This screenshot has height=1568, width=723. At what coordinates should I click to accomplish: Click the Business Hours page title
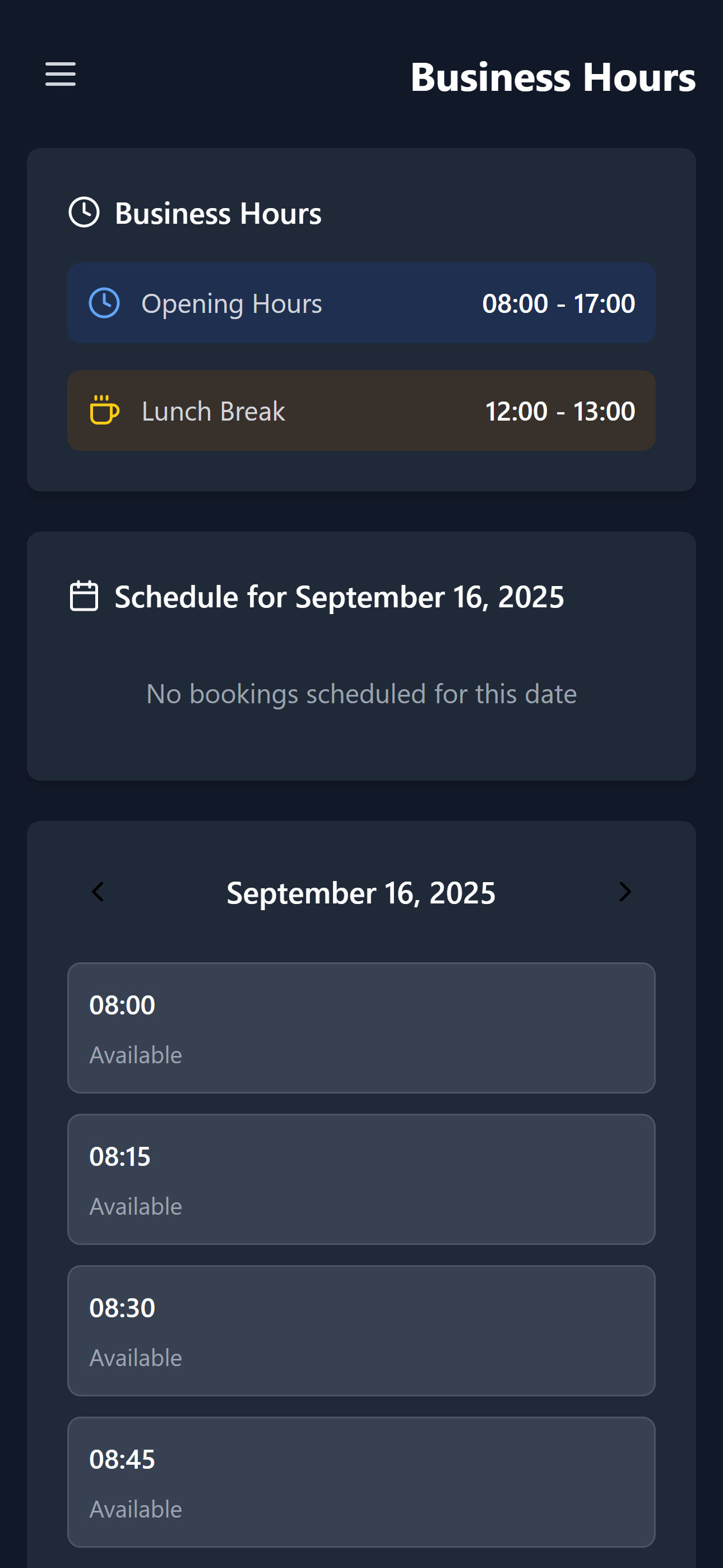click(553, 77)
